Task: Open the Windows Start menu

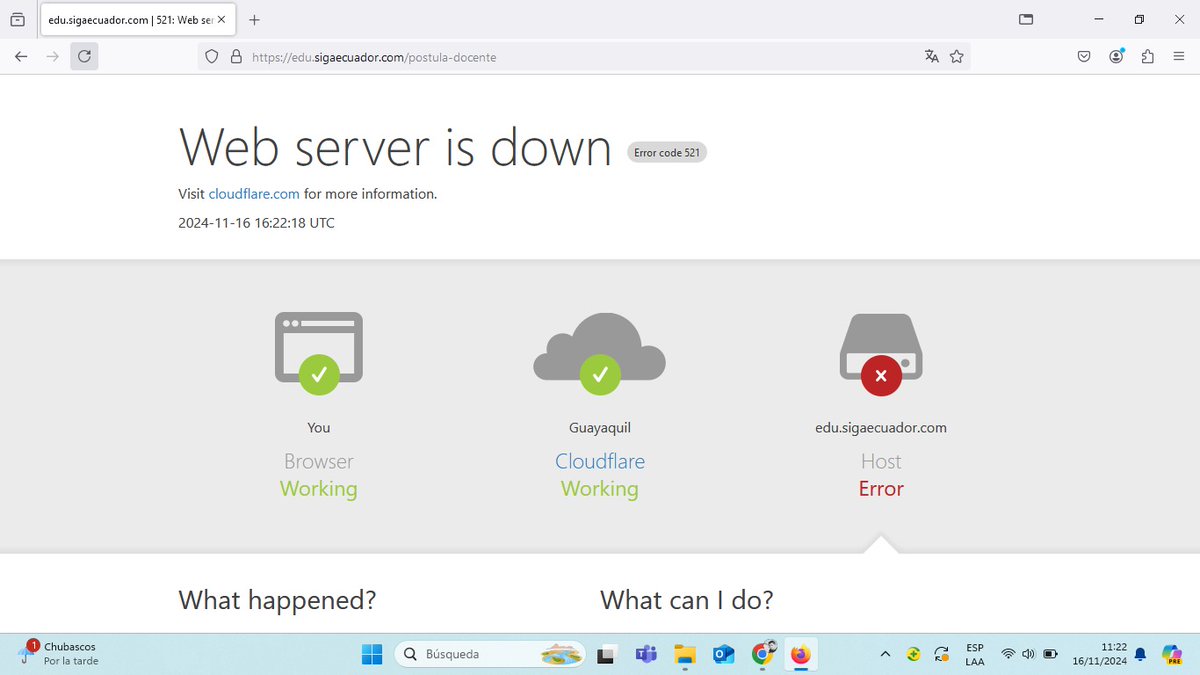Action: tap(372, 655)
